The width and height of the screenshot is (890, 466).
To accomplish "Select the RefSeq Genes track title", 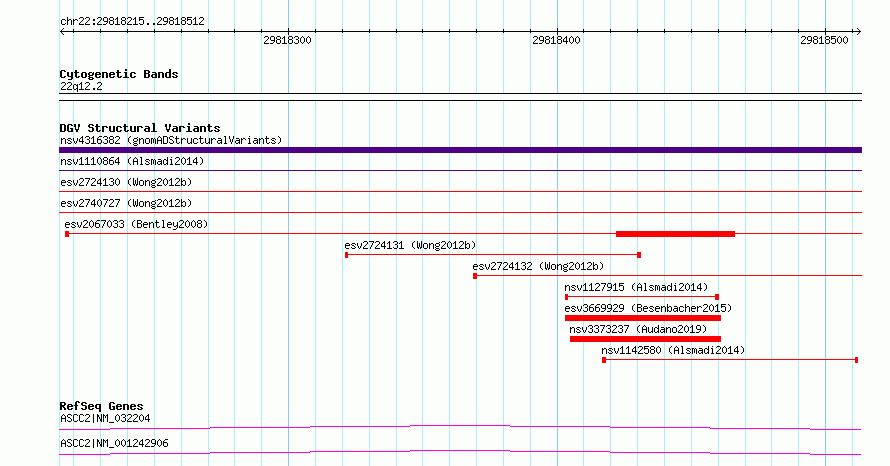I will tap(102, 406).
